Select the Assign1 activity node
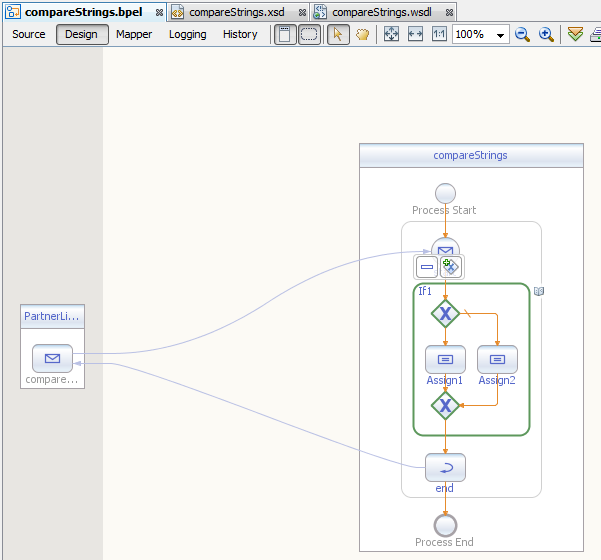This screenshot has height=560, width=601. (445, 359)
